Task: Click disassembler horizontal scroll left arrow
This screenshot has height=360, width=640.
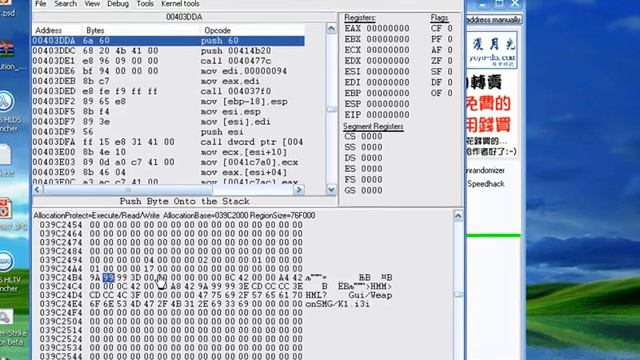Action: click(37, 189)
